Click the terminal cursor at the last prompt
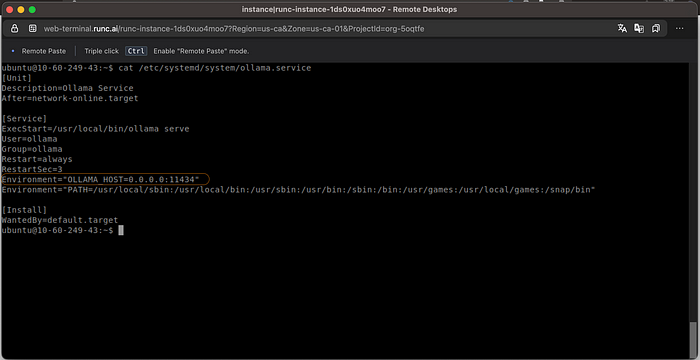This screenshot has height=360, width=700. coord(121,230)
